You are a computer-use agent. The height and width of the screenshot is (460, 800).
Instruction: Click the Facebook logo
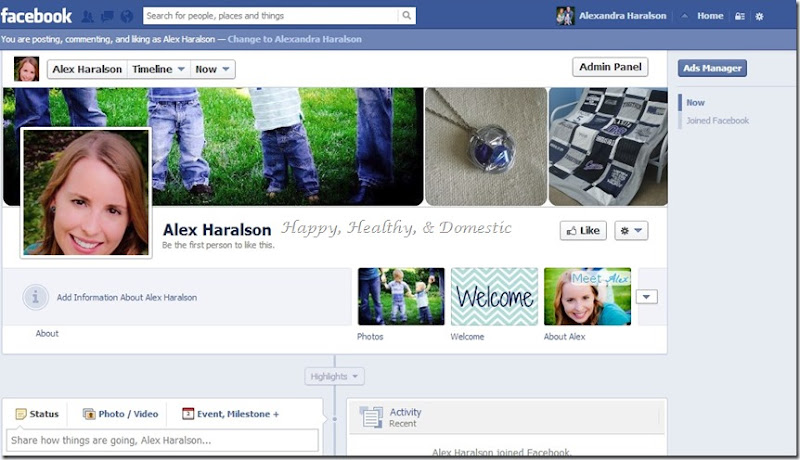pos(36,16)
